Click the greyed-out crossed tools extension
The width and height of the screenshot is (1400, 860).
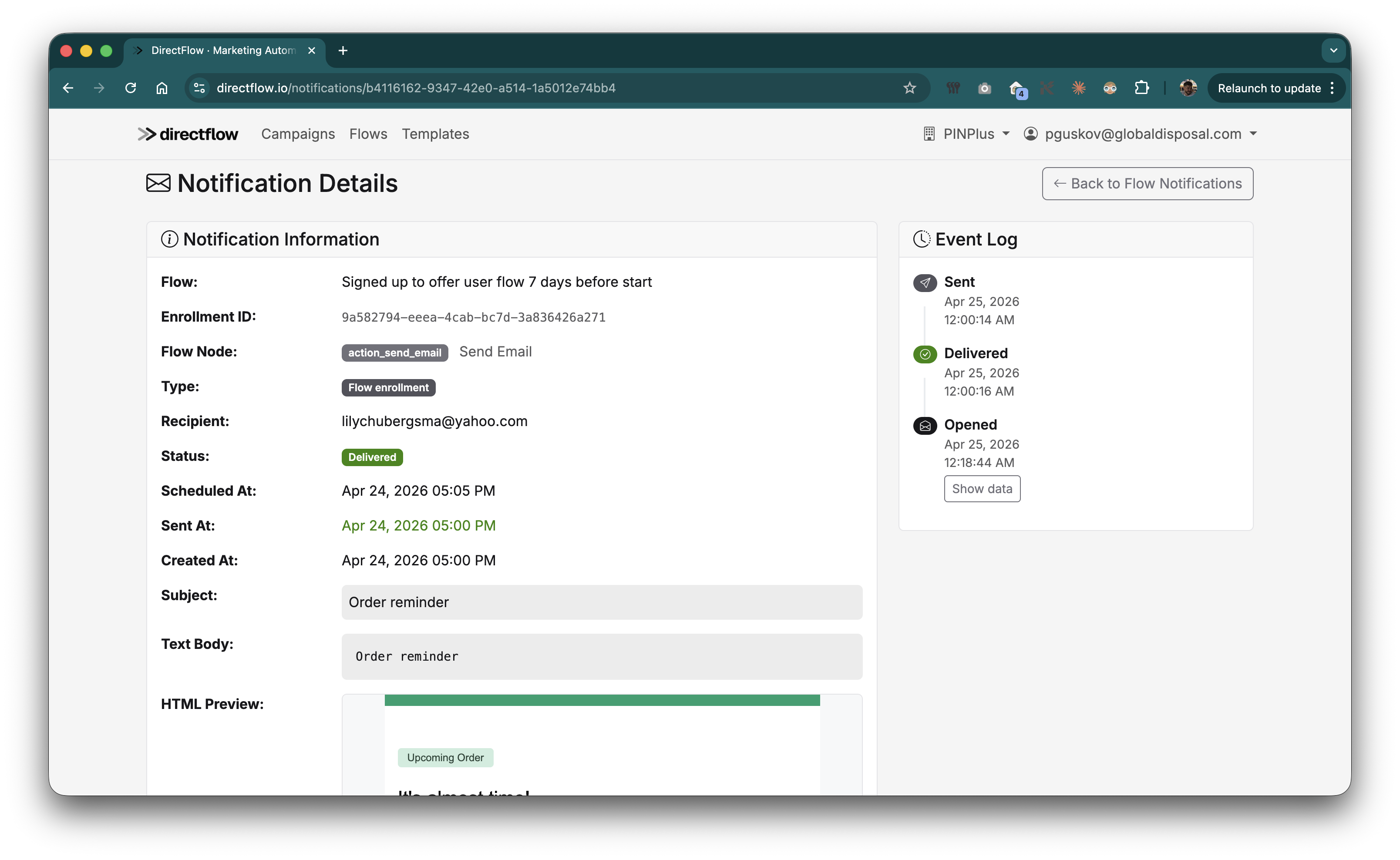(1047, 88)
